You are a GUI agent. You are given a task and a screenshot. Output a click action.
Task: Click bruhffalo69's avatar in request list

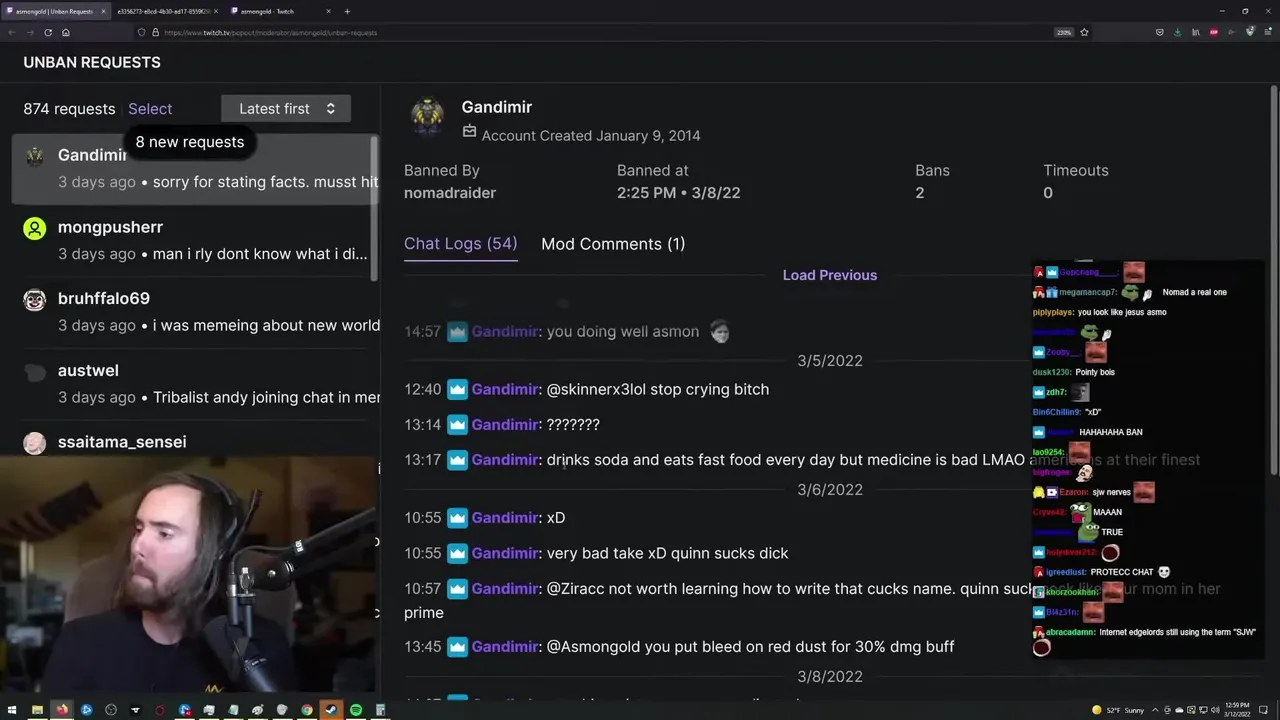35,300
